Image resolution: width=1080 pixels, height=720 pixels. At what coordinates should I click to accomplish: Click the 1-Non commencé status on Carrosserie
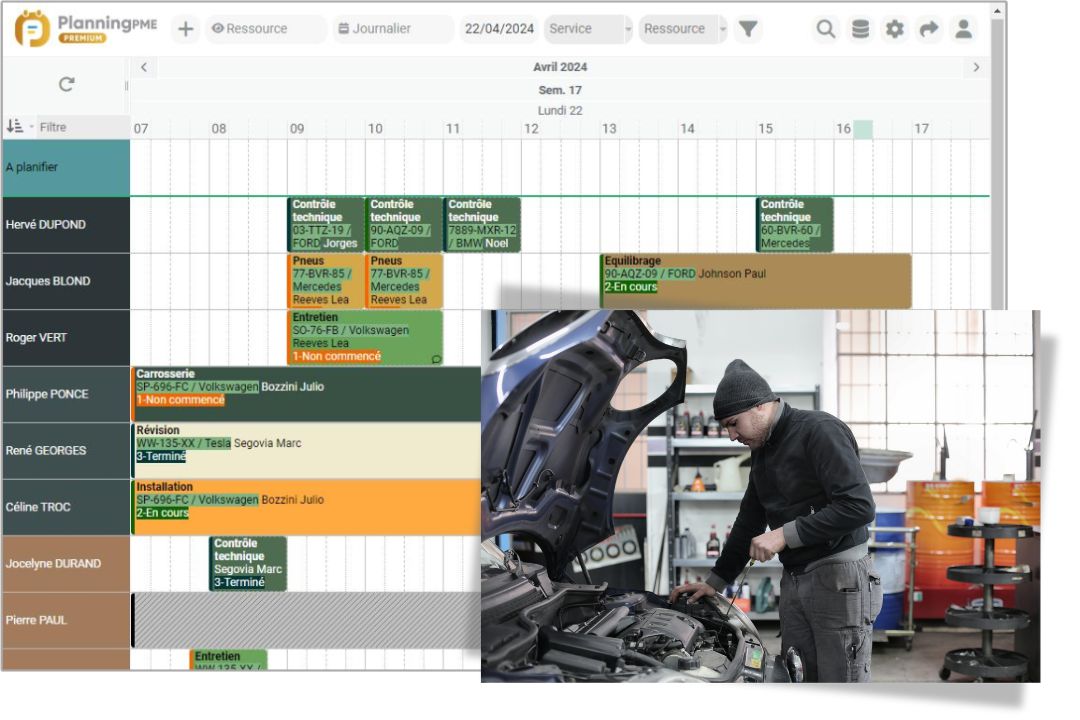point(180,400)
